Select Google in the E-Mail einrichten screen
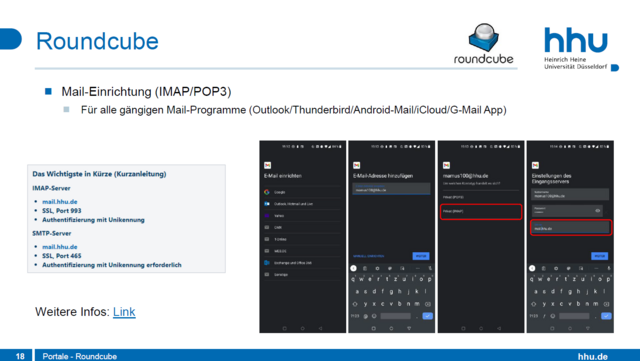 pyautogui.click(x=302, y=192)
